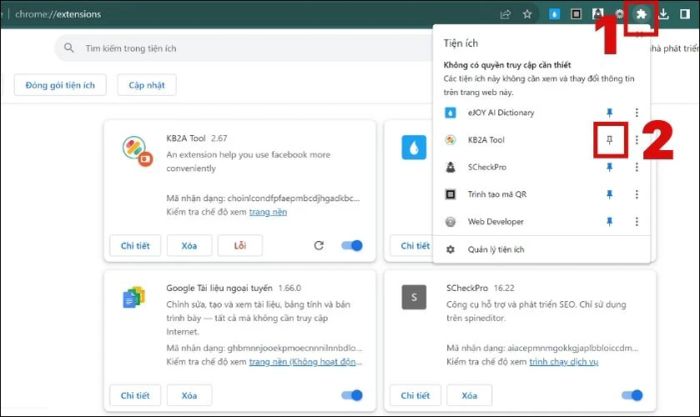Open the downloads icon in toolbar
Screen dimensions: 700x417
pyautogui.click(x=661, y=15)
